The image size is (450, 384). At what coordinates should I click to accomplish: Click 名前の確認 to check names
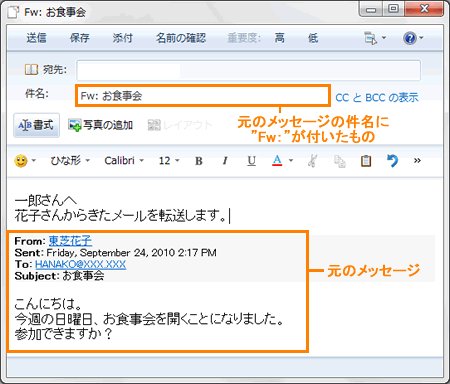point(181,38)
